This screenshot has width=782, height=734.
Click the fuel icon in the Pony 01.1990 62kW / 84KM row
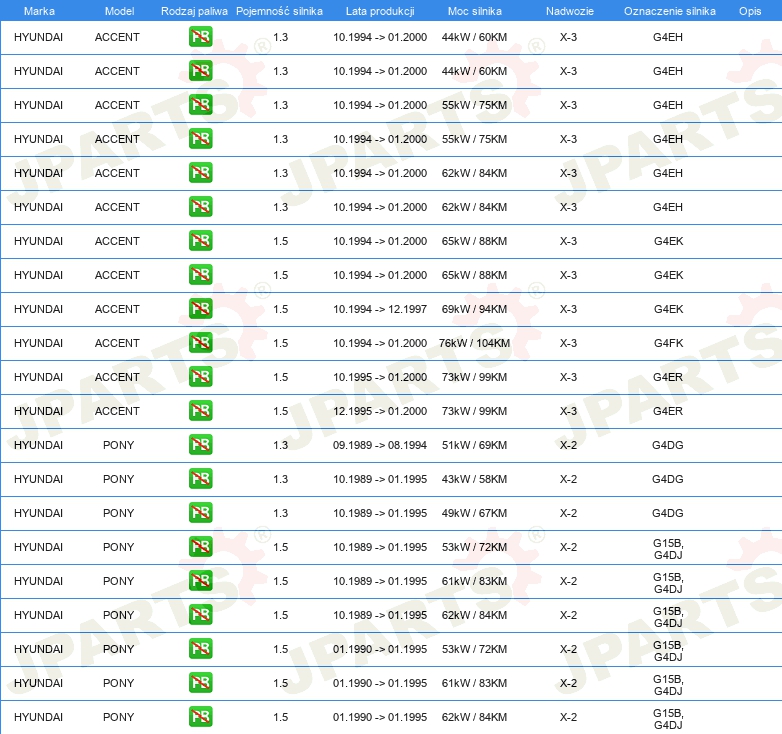[x=200, y=716]
